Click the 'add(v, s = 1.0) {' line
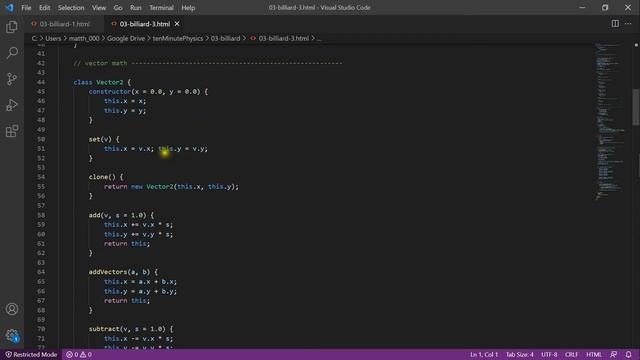Image resolution: width=640 pixels, height=360 pixels. coord(122,215)
